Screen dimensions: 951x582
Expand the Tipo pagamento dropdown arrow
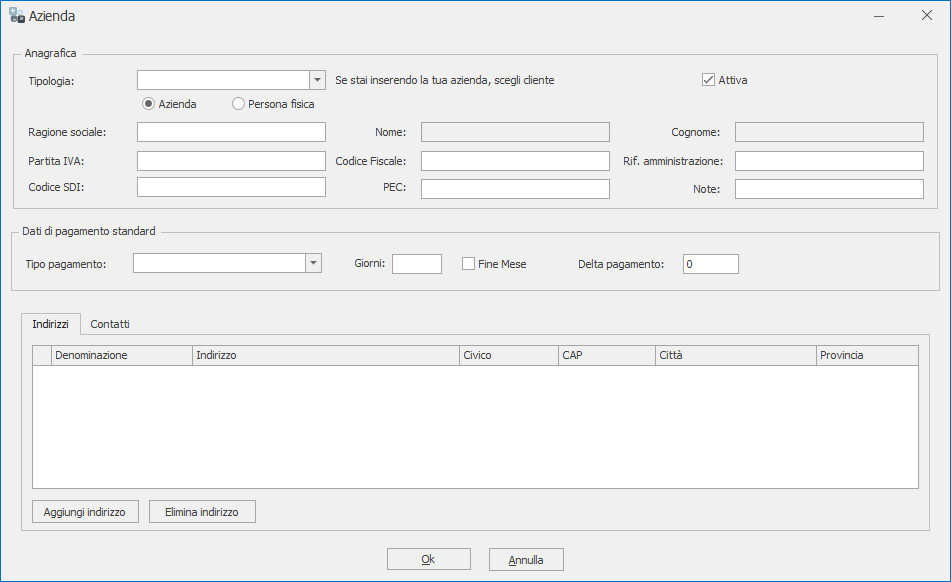click(x=313, y=263)
